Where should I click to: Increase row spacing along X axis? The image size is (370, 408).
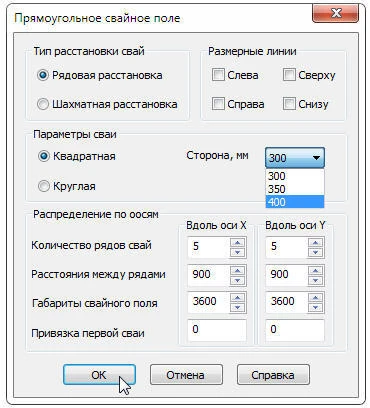238,271
